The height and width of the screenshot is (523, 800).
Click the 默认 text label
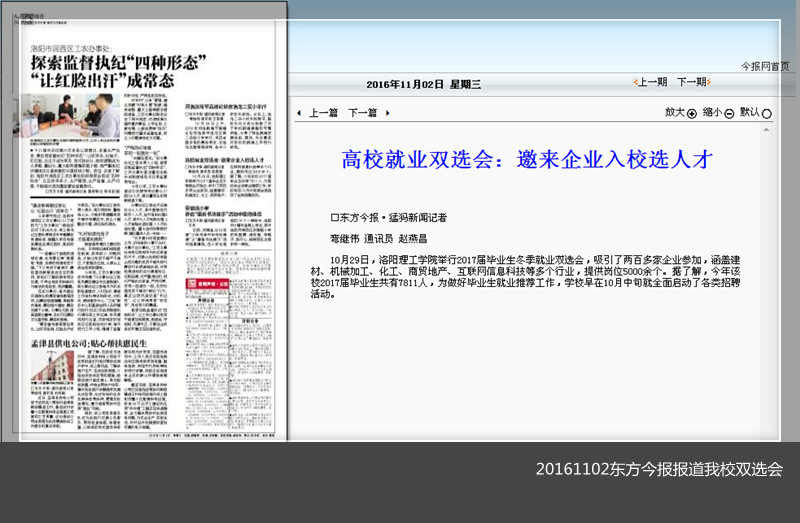pyautogui.click(x=749, y=112)
